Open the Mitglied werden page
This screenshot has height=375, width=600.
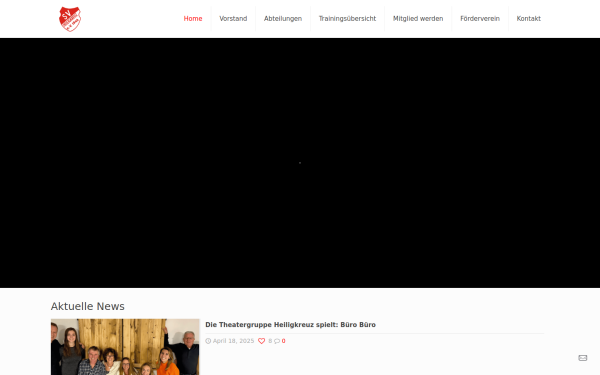coord(418,18)
